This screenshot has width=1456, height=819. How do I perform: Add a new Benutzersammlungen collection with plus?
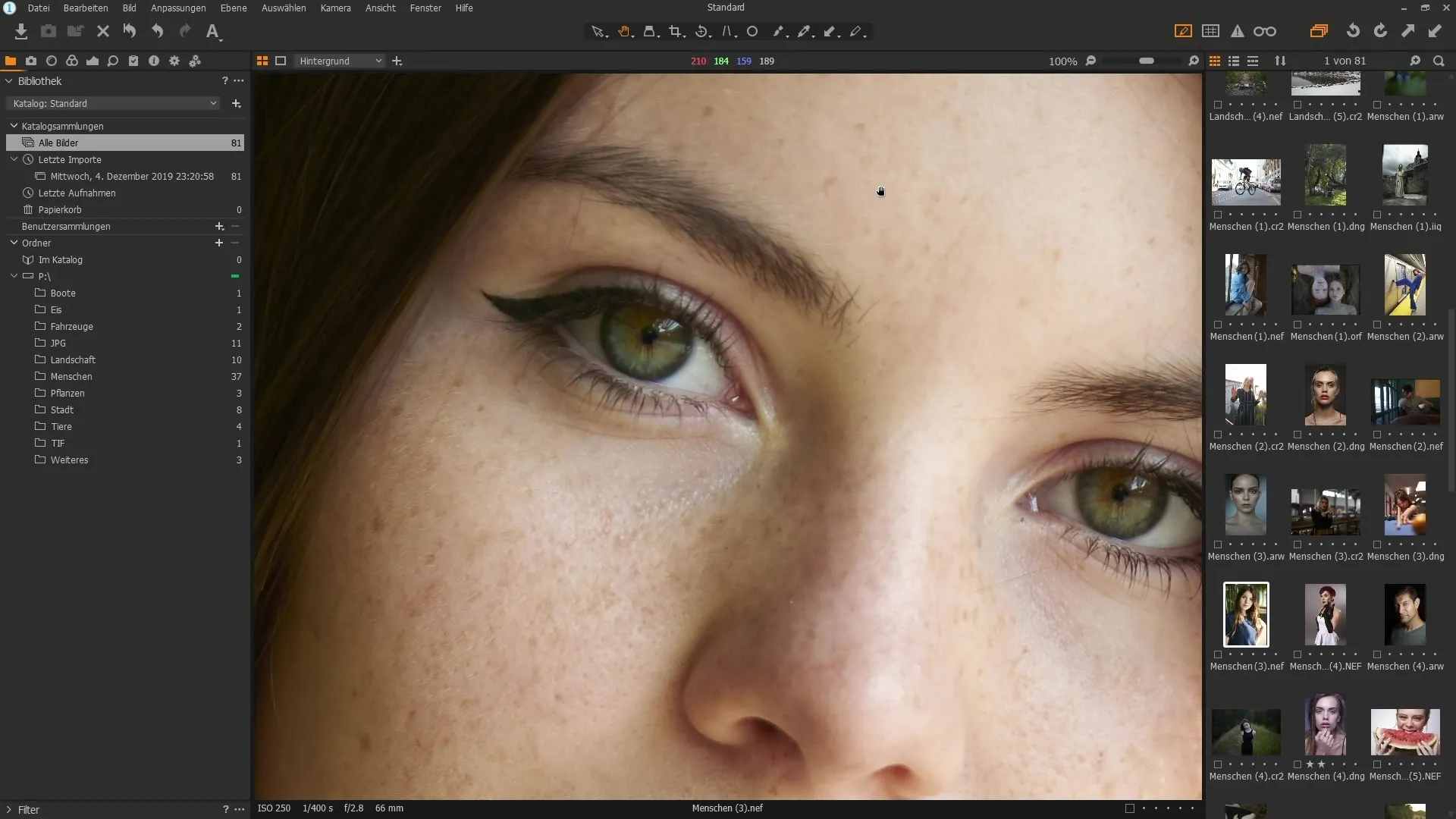[219, 226]
